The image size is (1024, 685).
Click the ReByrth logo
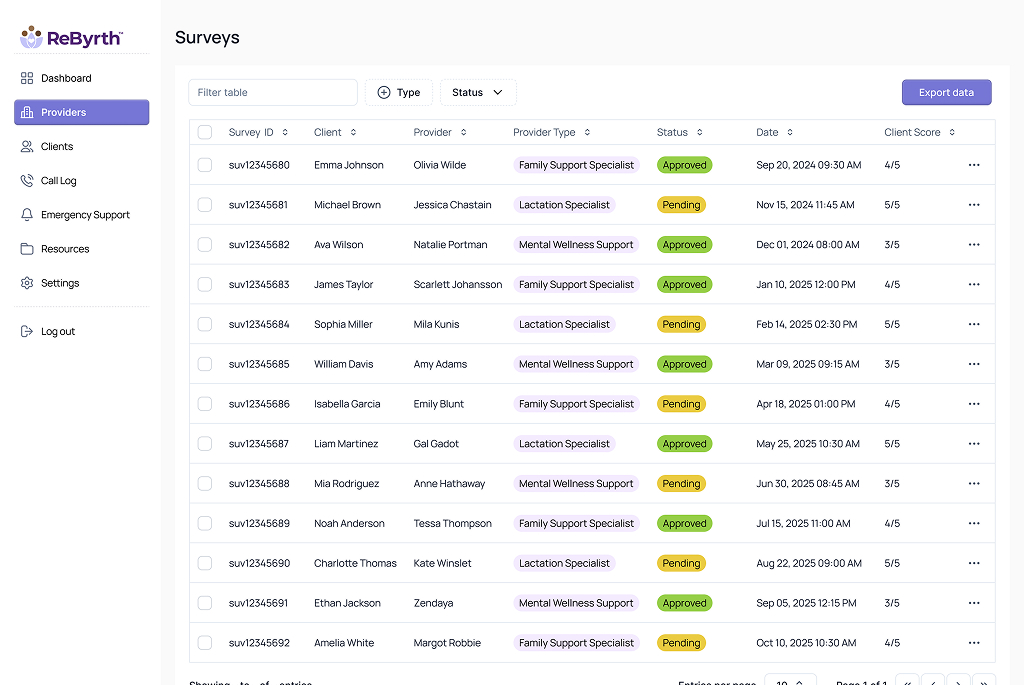point(72,38)
